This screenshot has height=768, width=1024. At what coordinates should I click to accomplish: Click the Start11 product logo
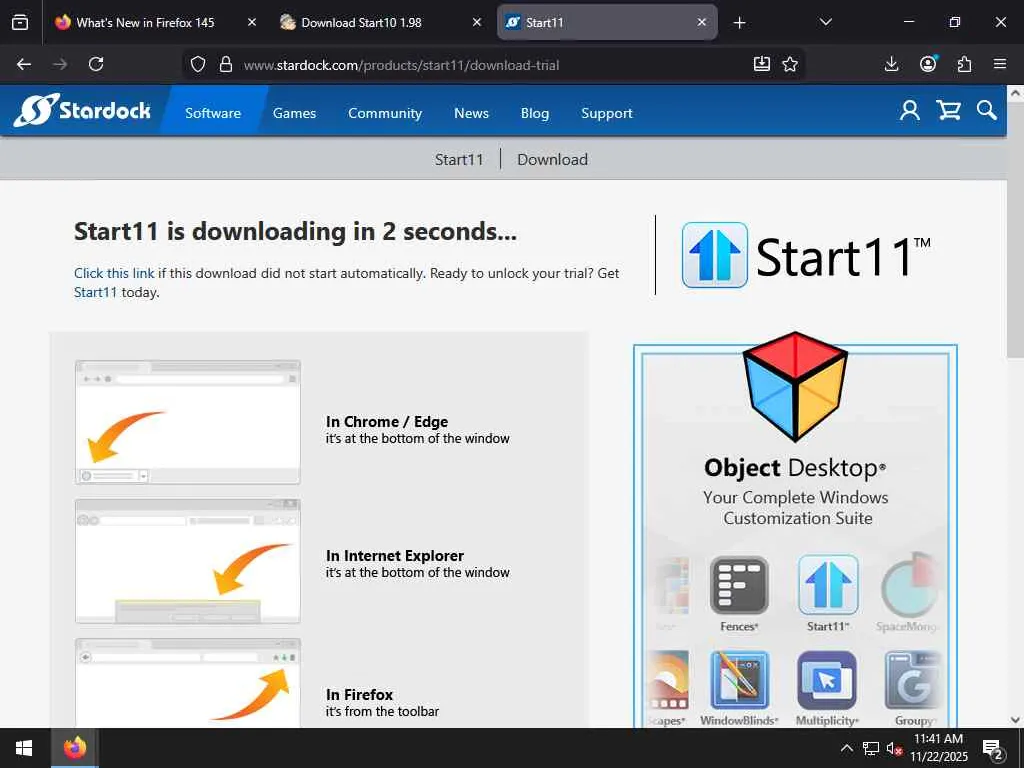pyautogui.click(x=807, y=255)
